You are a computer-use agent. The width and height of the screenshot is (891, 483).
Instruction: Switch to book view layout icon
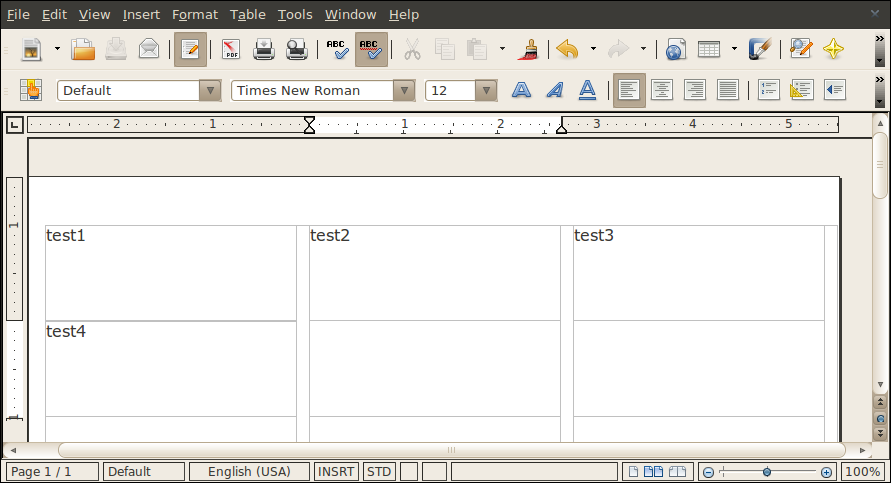coord(677,472)
